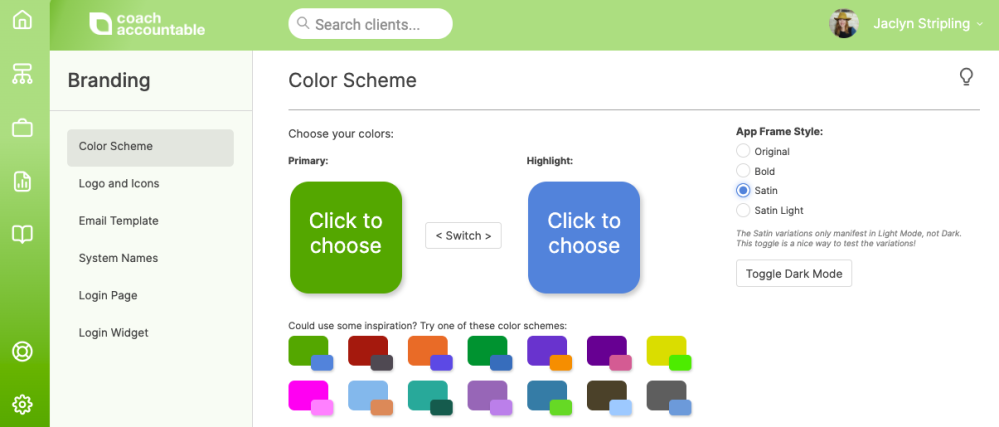Pick the blue Highlight color swatch

pyautogui.click(x=584, y=237)
